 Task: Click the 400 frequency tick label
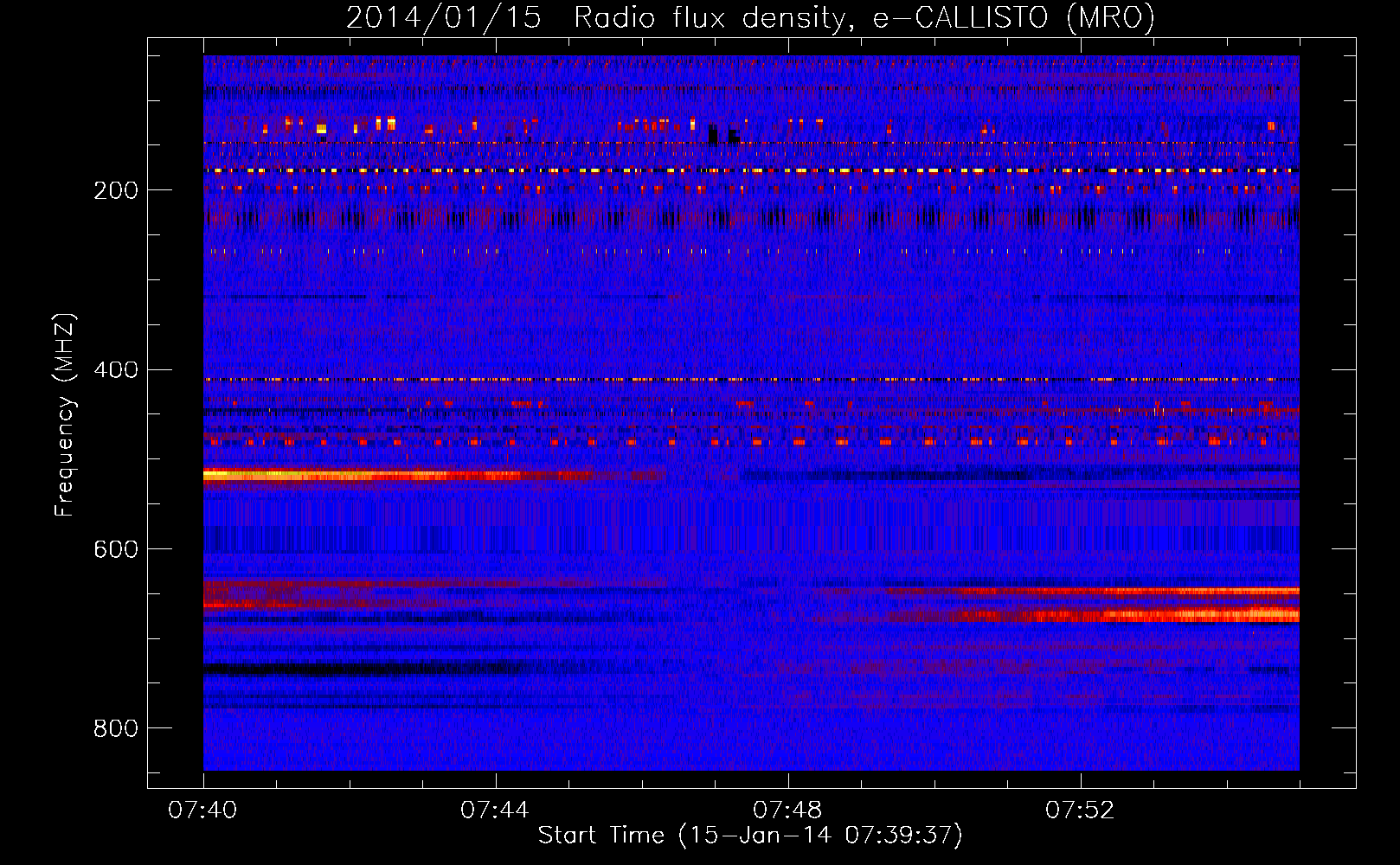pos(116,370)
